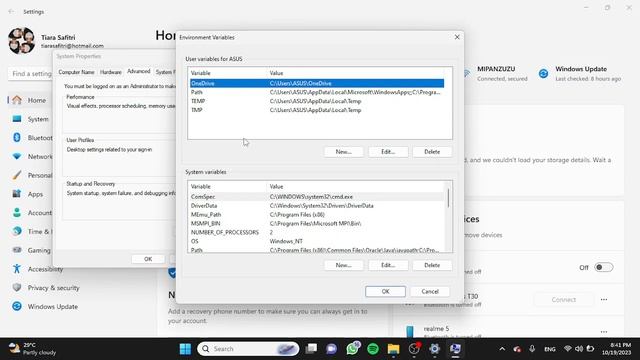Click the microphone tray icon
The height and width of the screenshot is (360, 640).
pyautogui.click(x=532, y=349)
